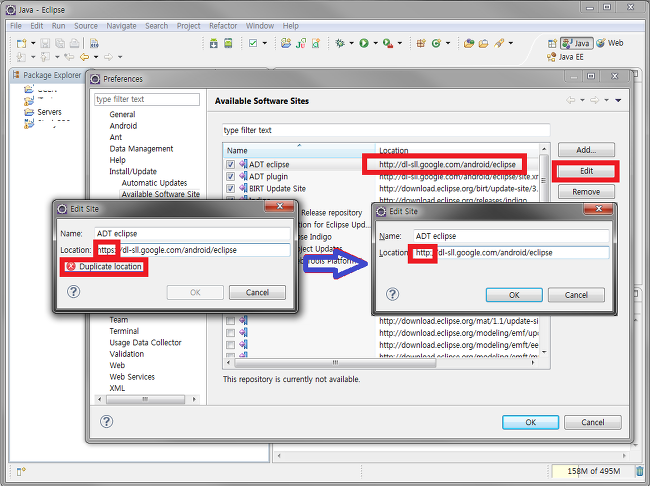650x486 pixels.
Task: Click the Save All toolbar icon
Action: click(60, 43)
